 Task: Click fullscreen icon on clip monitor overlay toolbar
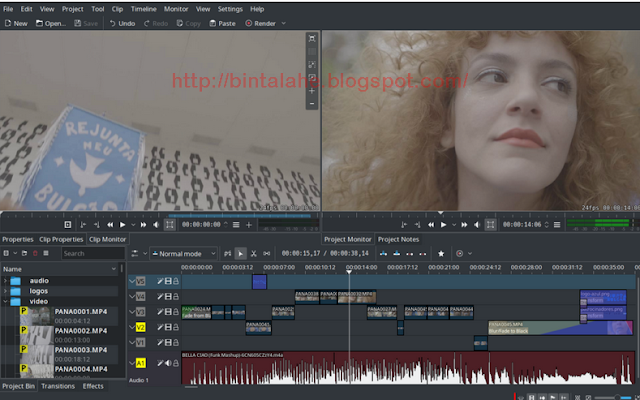click(x=312, y=39)
